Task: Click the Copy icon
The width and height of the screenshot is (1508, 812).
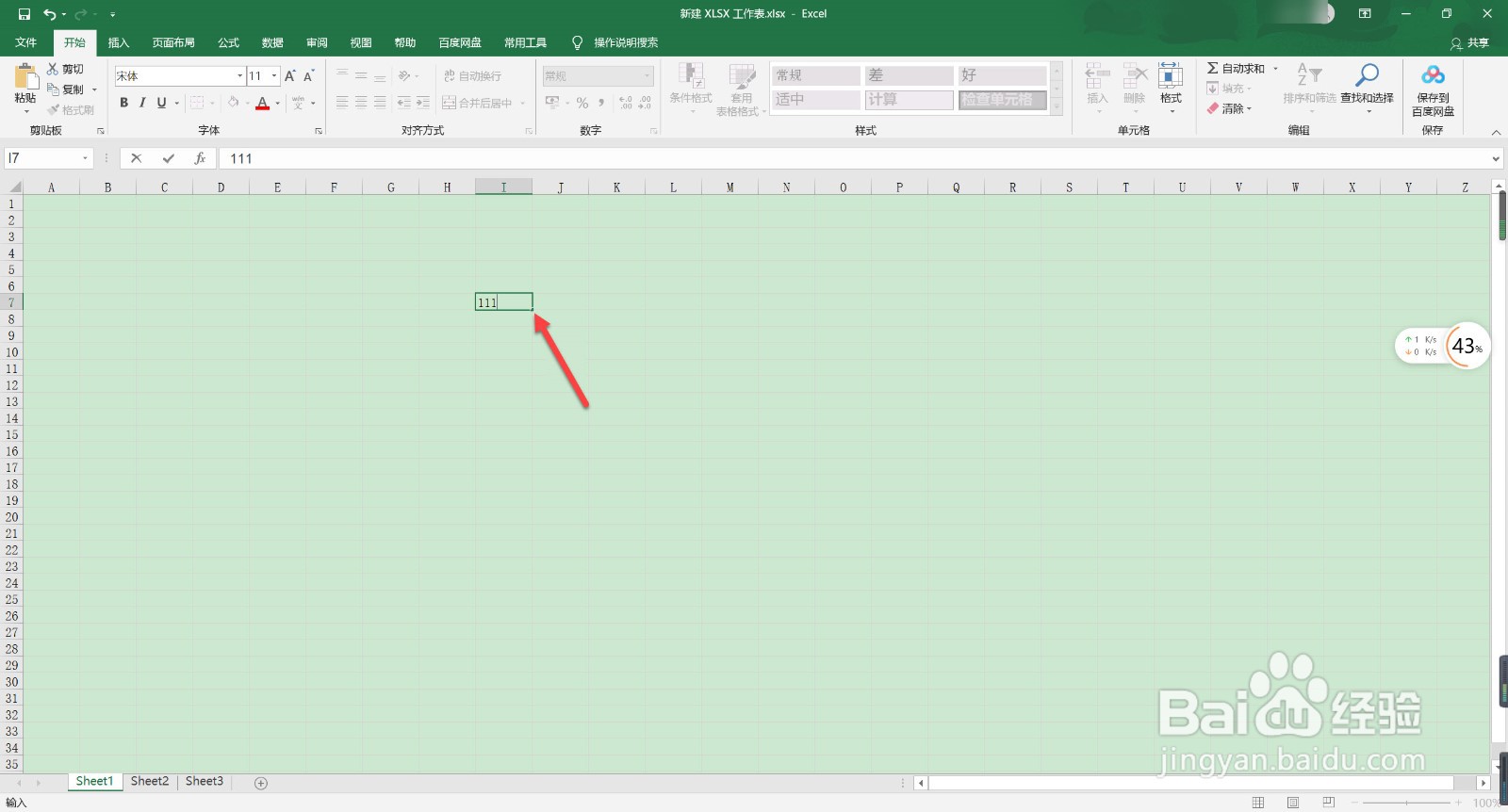Action: (53, 89)
